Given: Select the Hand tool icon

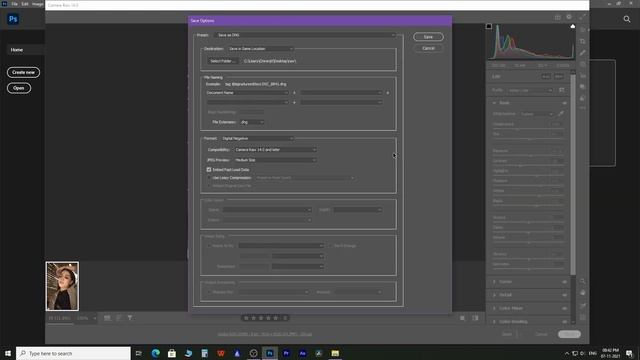Looking at the screenshot, I should (x=582, y=293).
